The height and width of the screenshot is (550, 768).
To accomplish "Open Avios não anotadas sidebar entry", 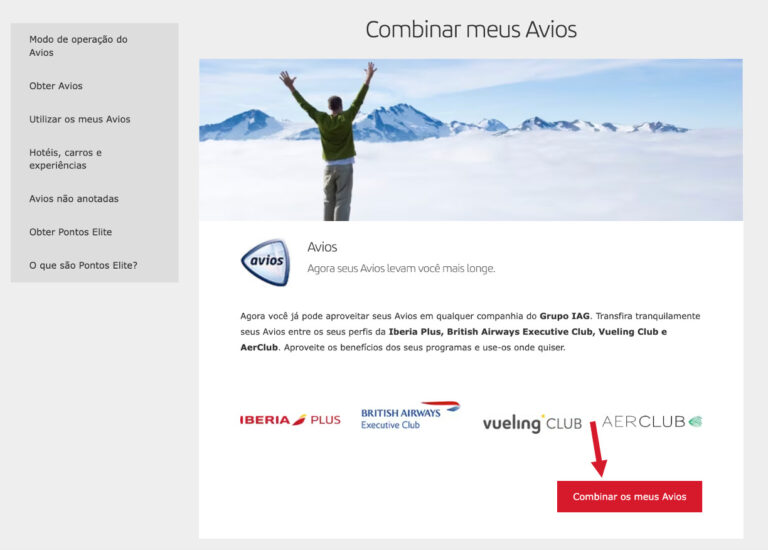I will [74, 199].
